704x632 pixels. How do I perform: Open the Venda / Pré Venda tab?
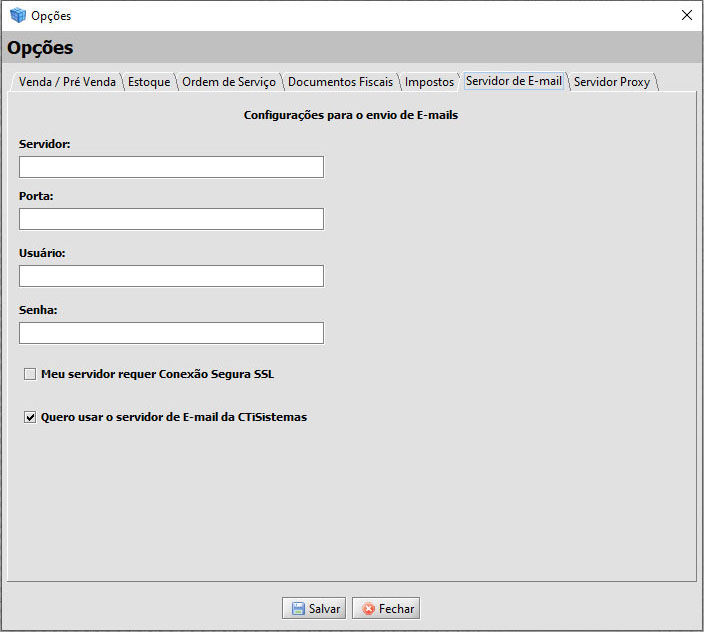point(67,82)
